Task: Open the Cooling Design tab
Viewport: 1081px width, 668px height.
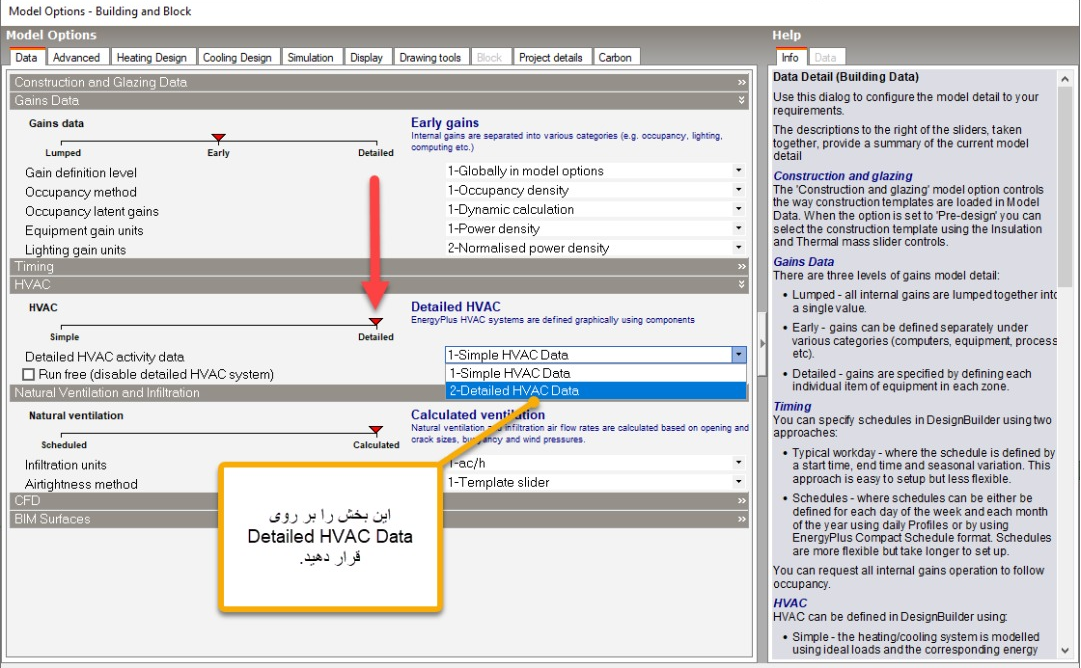Action: tap(237, 57)
